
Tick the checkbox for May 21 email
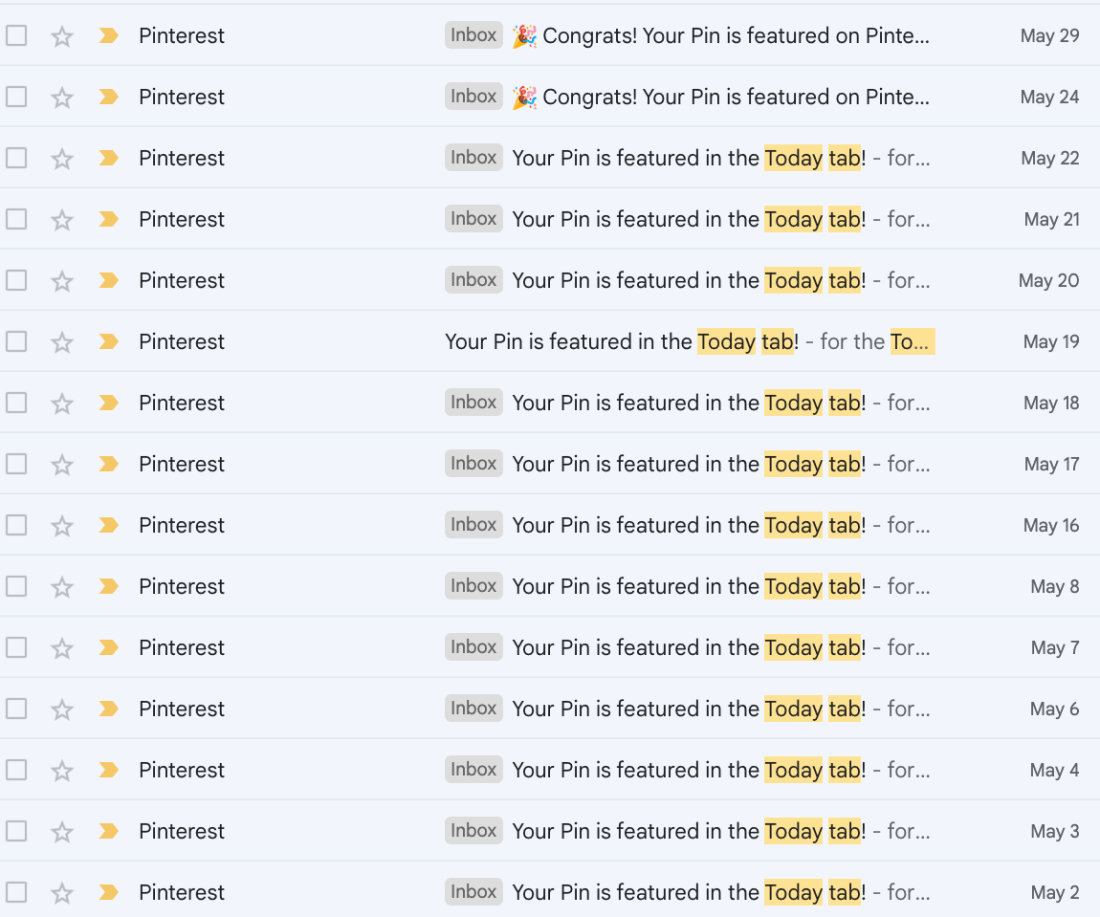(16, 219)
